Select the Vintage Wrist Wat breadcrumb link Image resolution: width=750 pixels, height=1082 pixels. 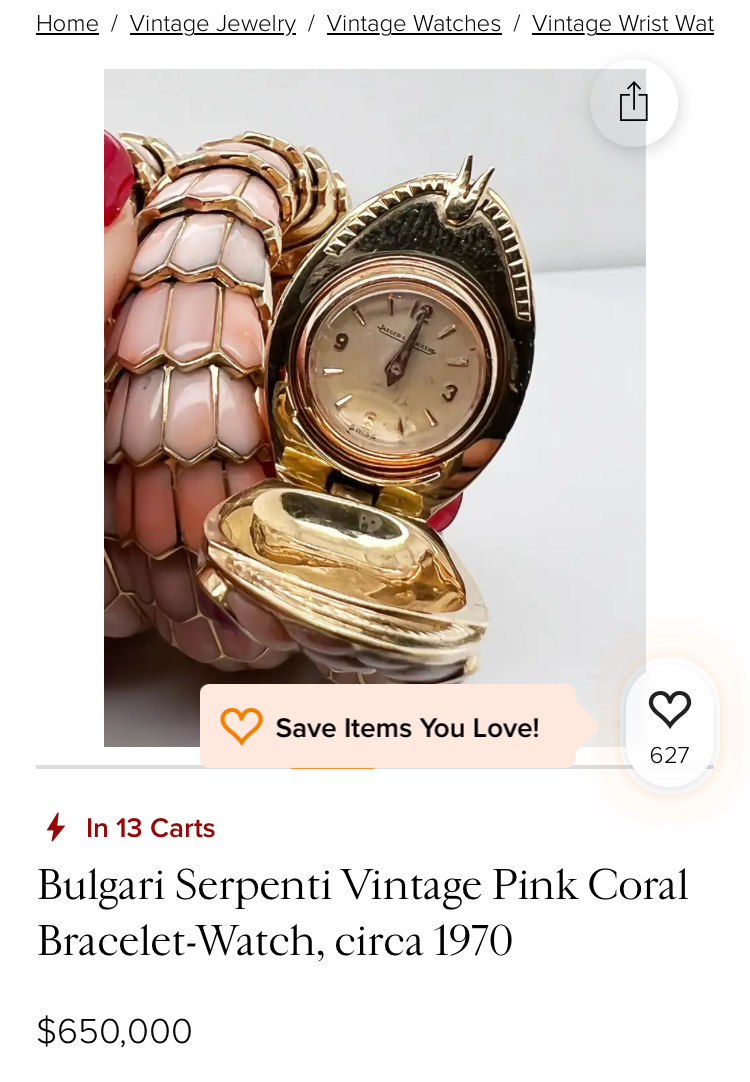click(x=623, y=23)
